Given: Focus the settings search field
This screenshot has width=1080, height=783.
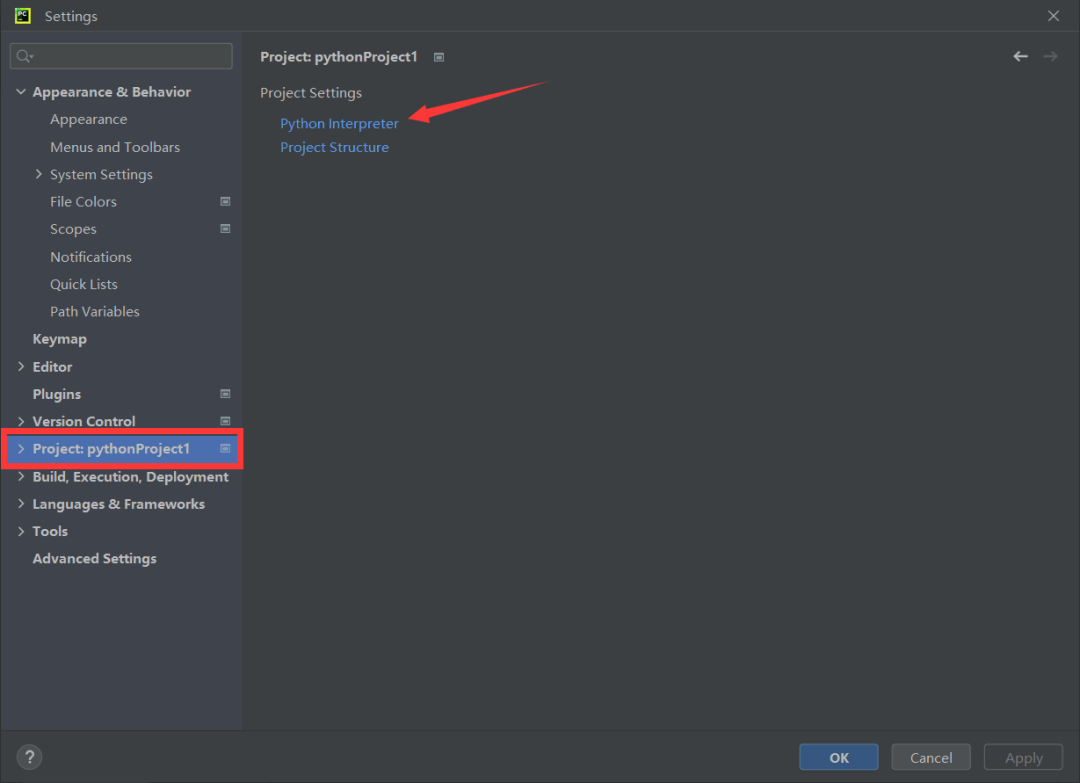Looking at the screenshot, I should coord(130,56).
